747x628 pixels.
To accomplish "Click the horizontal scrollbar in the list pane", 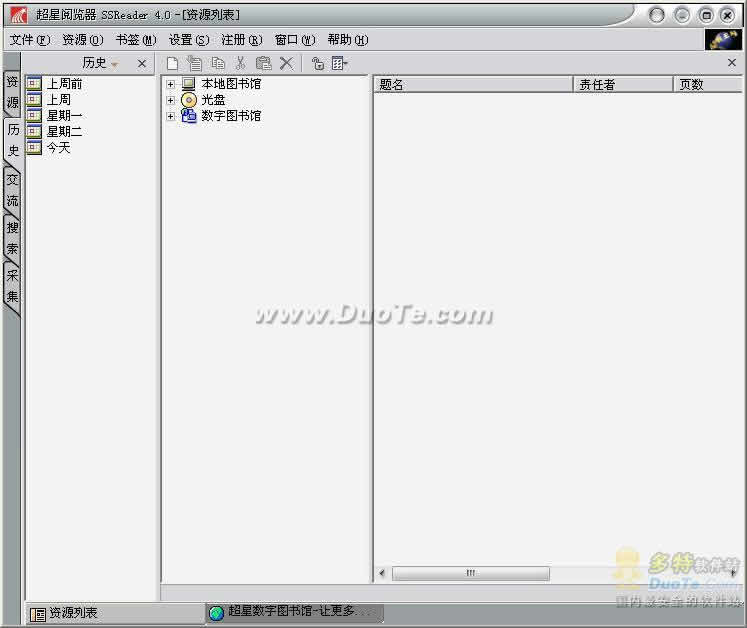I will click(x=470, y=573).
